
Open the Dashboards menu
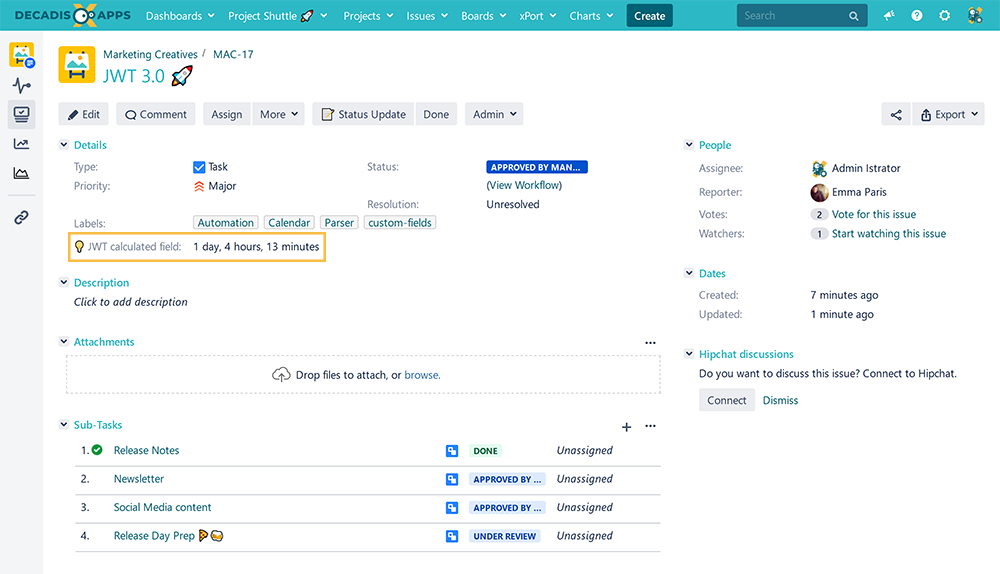click(x=180, y=16)
